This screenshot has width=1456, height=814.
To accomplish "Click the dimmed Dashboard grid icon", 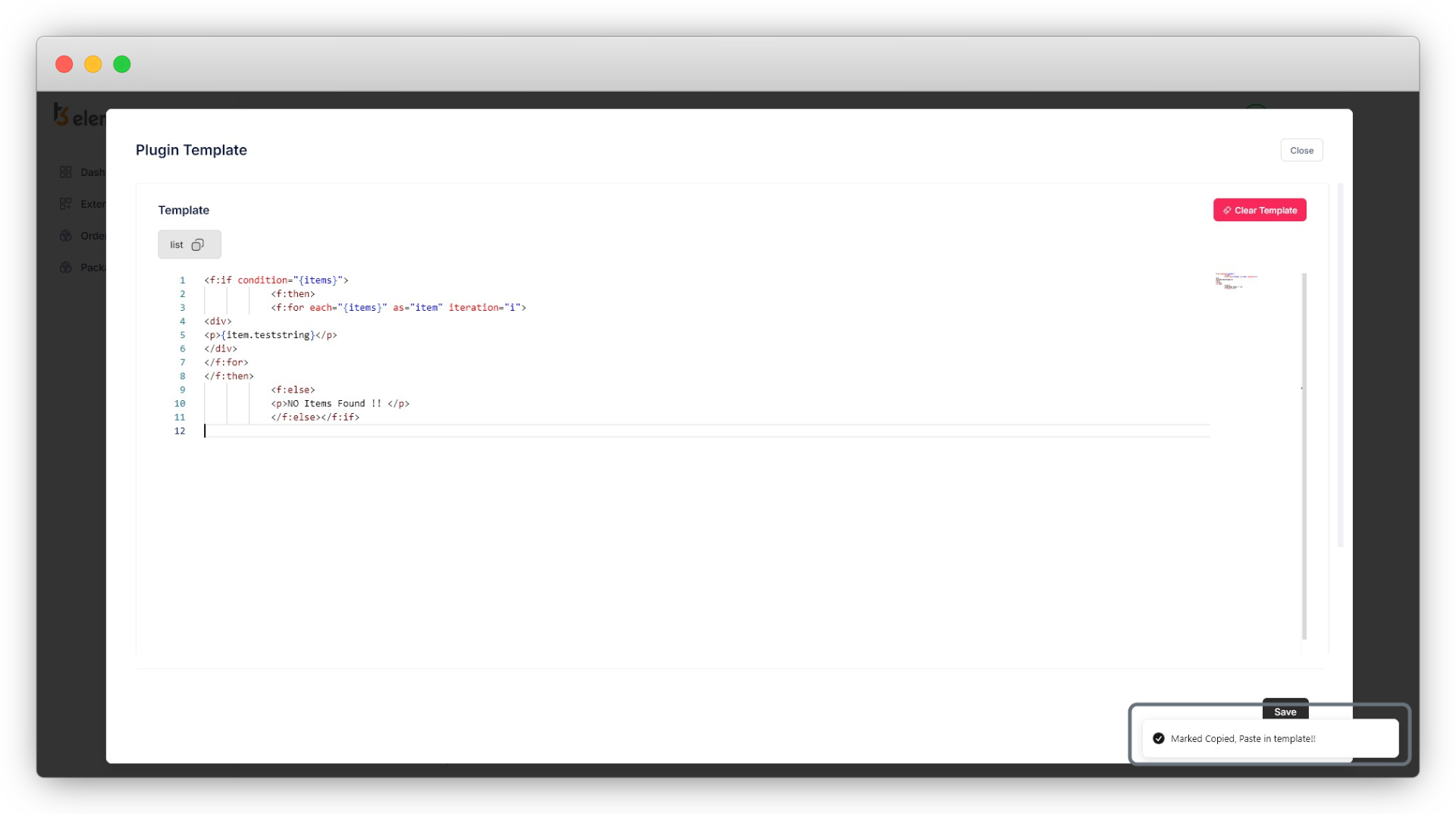I will point(66,173).
